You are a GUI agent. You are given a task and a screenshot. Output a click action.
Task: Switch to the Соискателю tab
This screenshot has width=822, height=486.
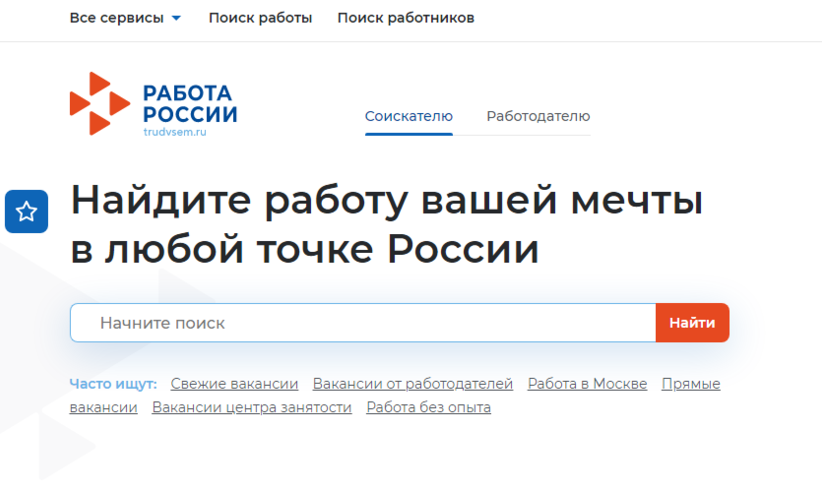tap(409, 116)
